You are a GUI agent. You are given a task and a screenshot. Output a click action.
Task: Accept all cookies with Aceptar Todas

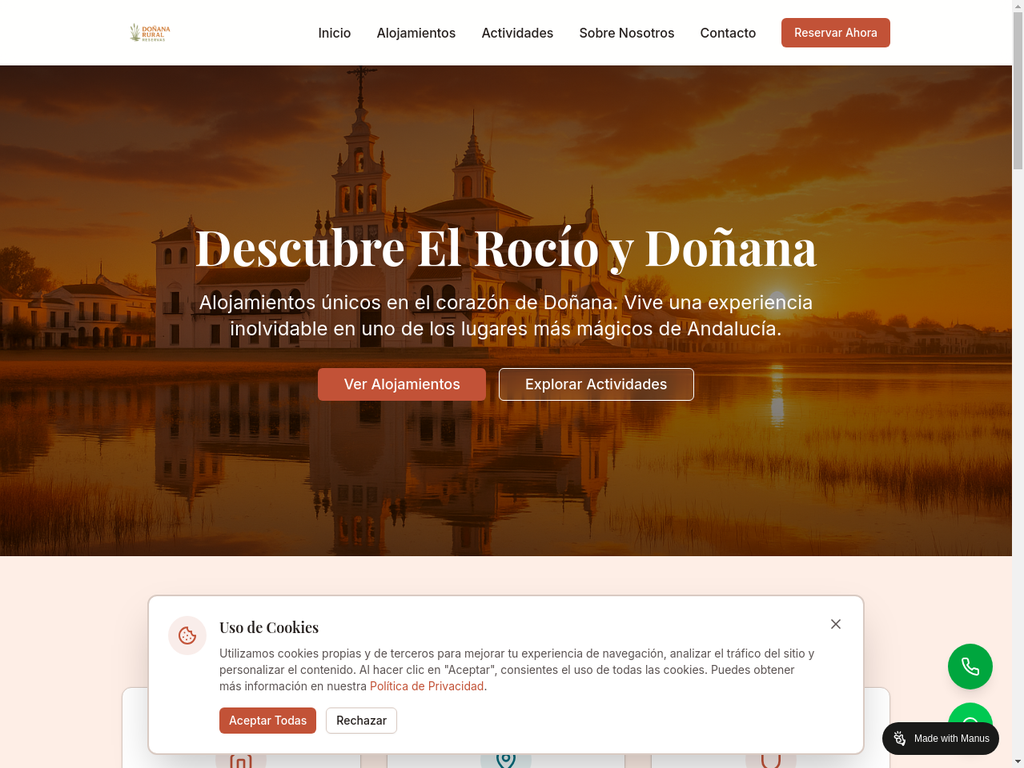[267, 721]
